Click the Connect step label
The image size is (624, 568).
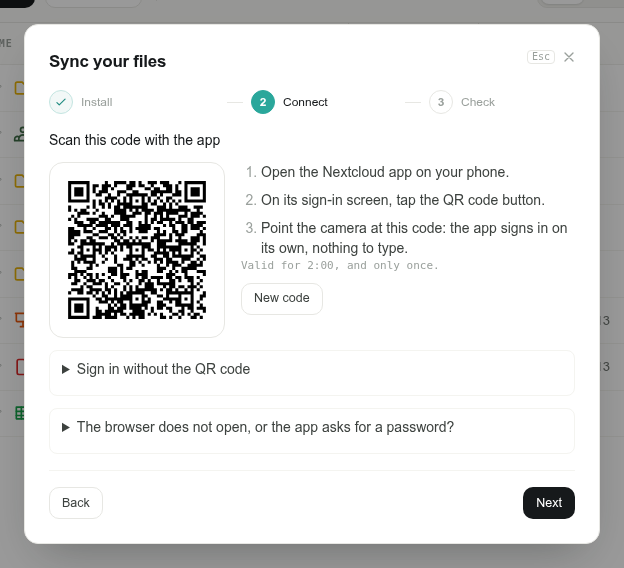coord(305,102)
